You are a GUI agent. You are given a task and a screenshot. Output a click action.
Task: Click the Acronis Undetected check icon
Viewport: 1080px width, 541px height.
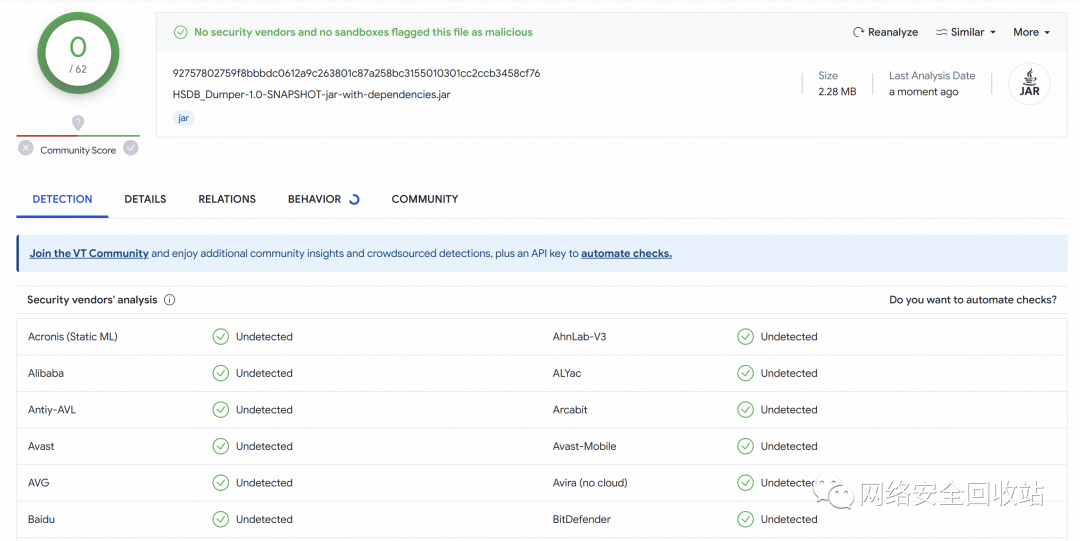pos(220,337)
